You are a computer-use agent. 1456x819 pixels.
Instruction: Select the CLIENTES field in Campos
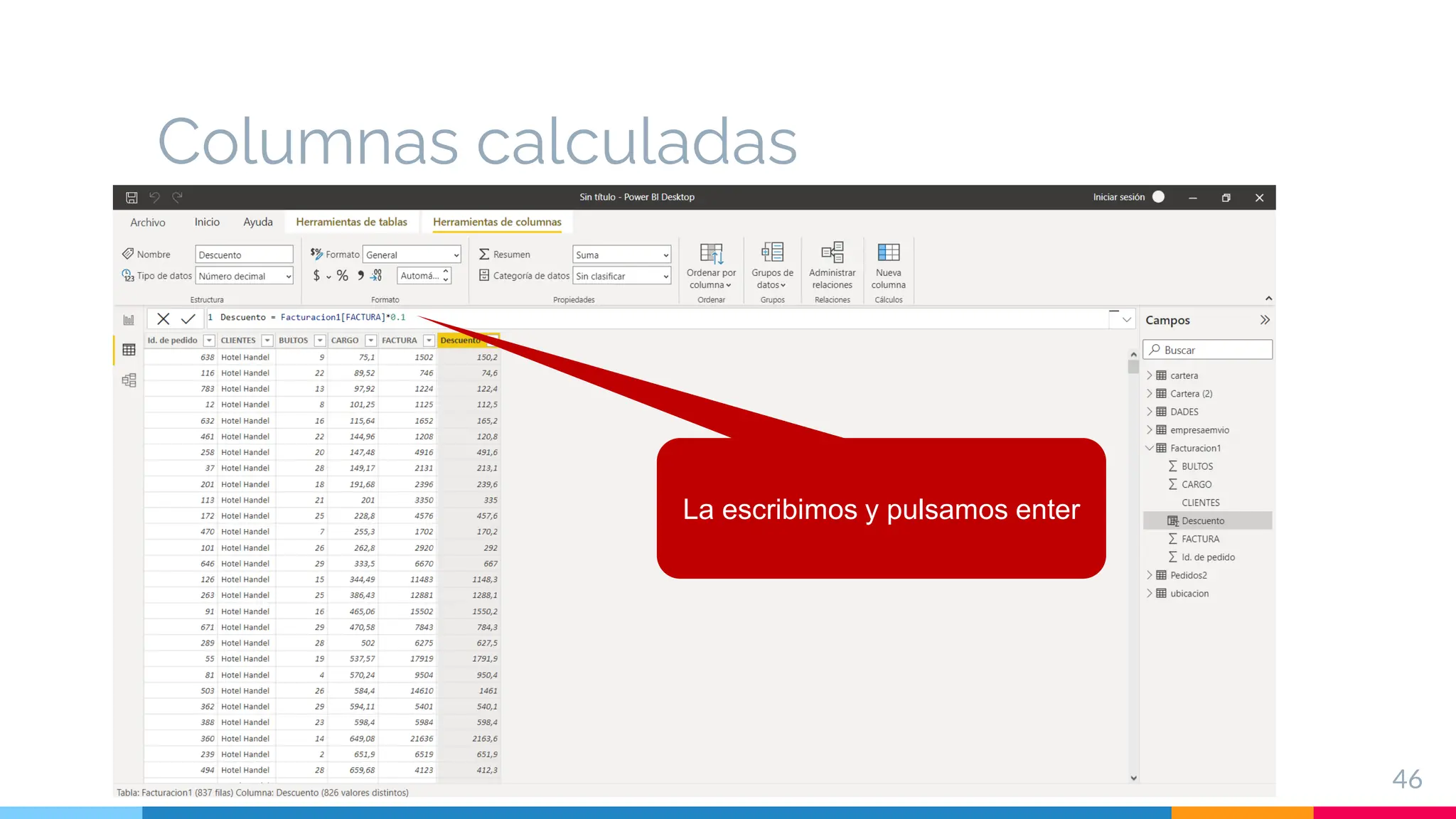point(1200,503)
